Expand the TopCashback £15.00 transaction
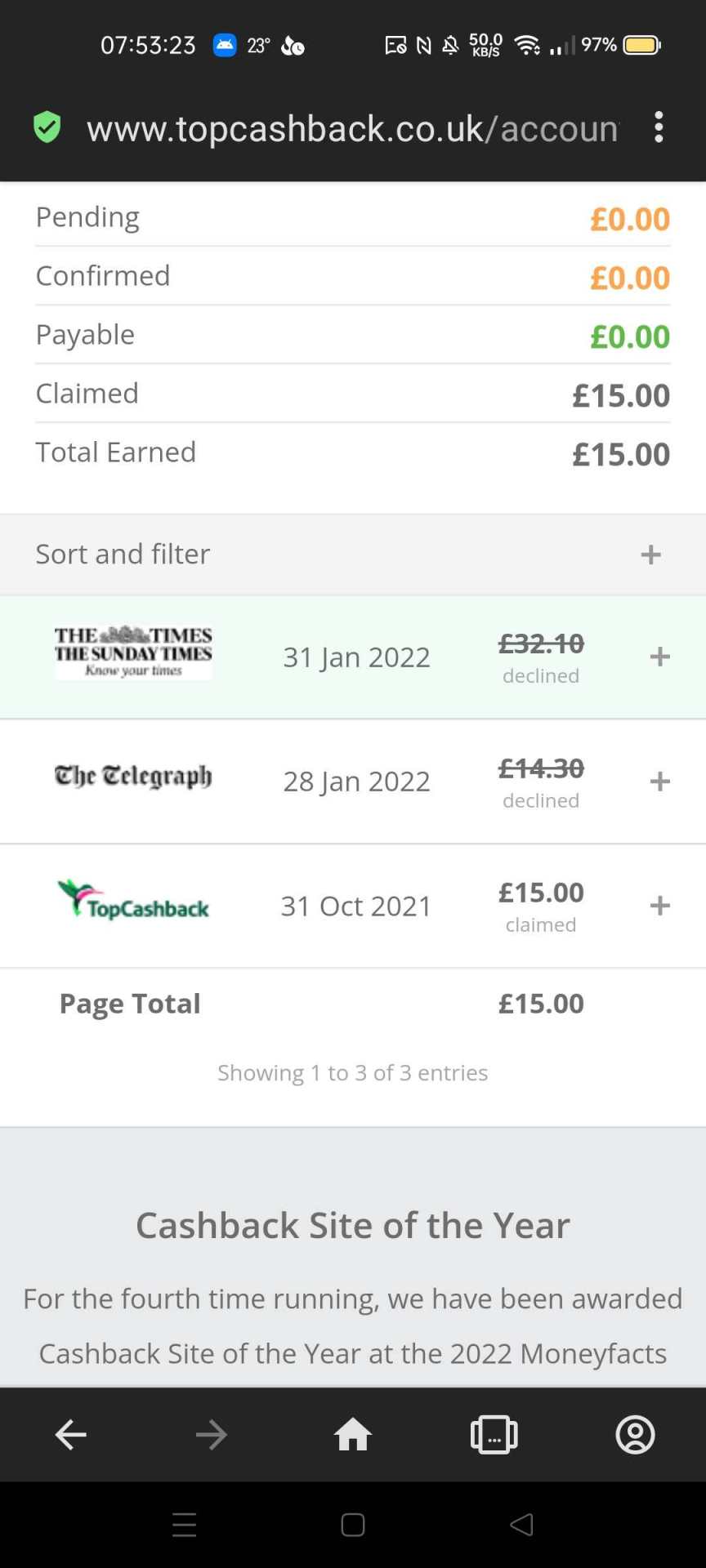This screenshot has width=706, height=1568. point(659,906)
